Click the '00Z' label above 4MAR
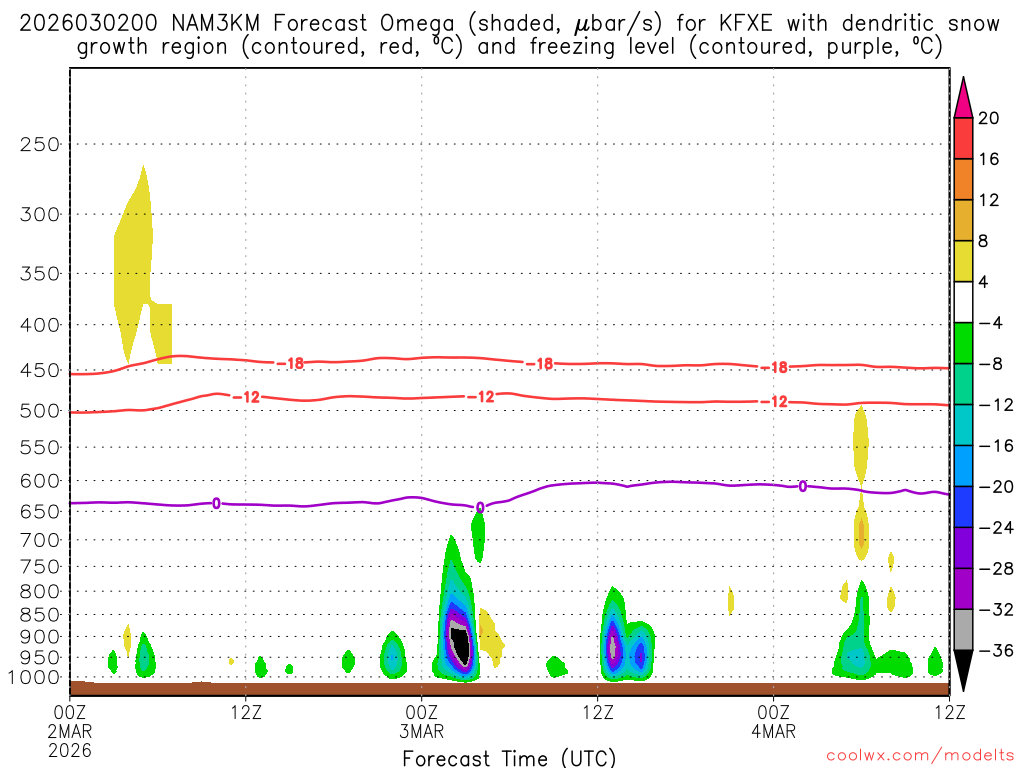 coord(773,712)
